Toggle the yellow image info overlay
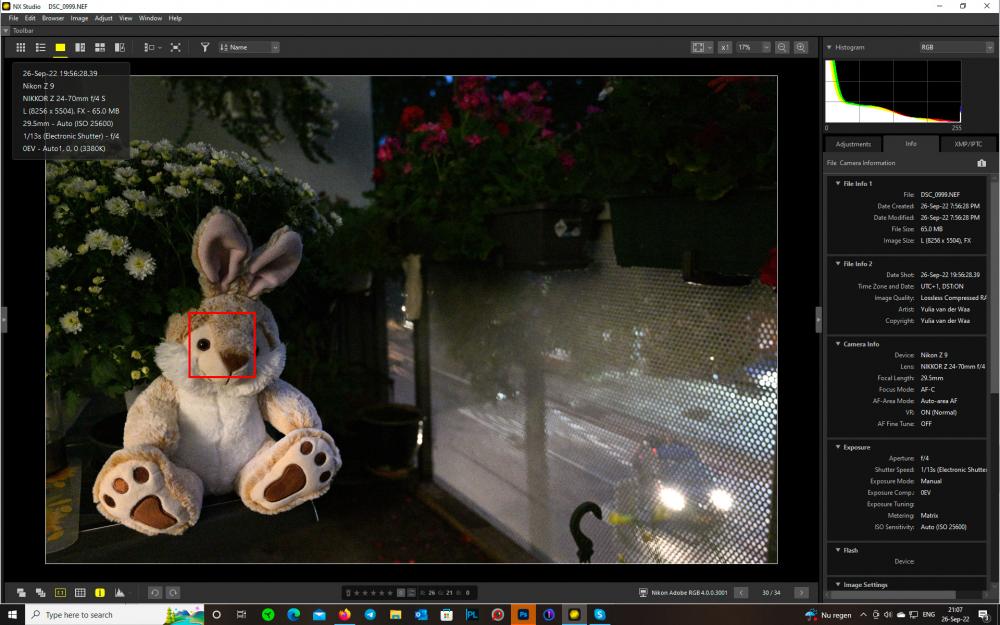 click(99, 592)
